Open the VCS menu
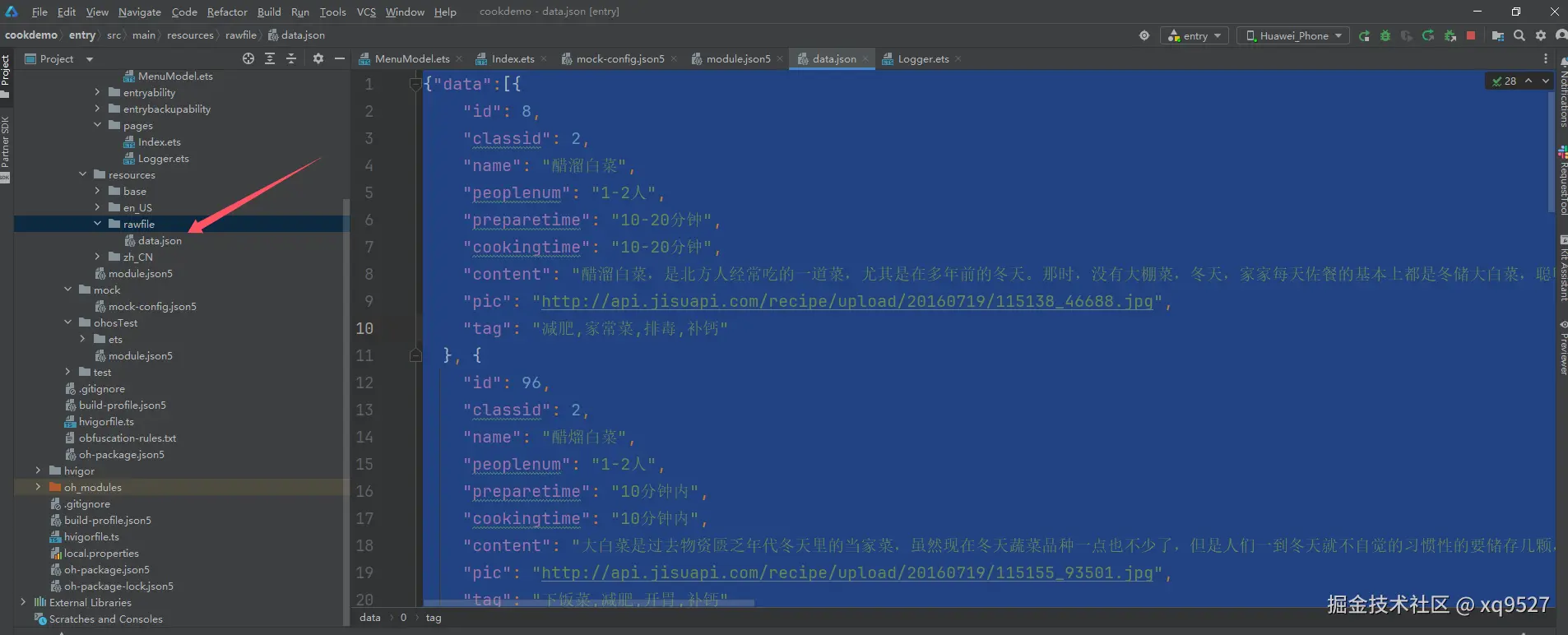This screenshot has width=1568, height=635. 366,12
